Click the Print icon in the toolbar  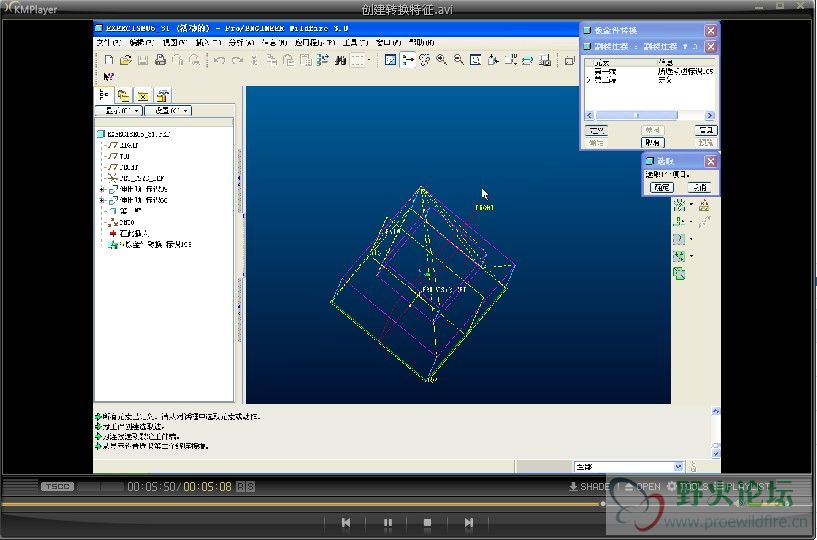point(160,60)
